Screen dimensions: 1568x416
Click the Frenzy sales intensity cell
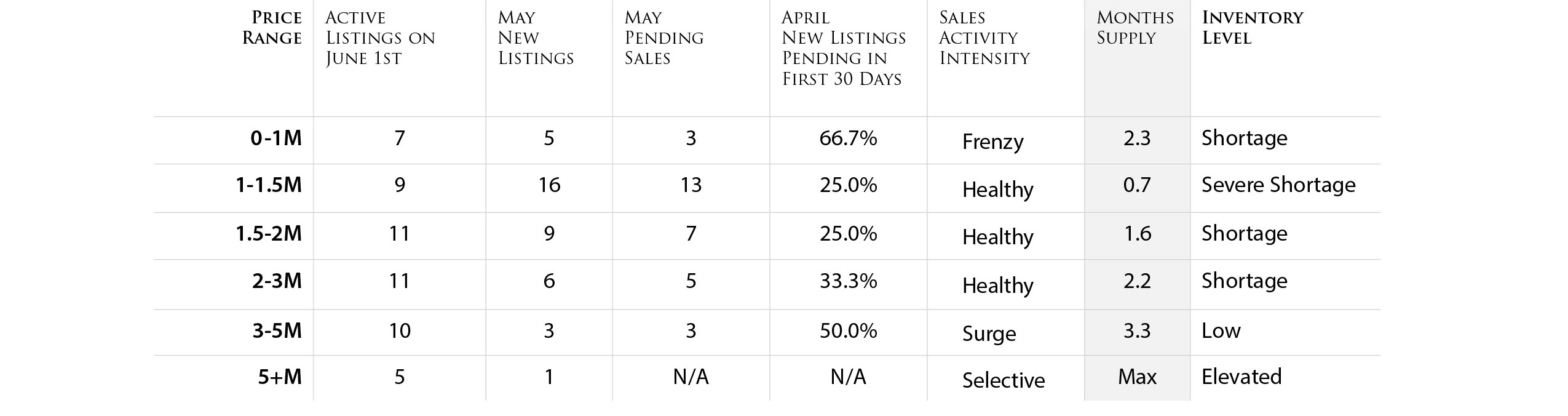[x=992, y=142]
